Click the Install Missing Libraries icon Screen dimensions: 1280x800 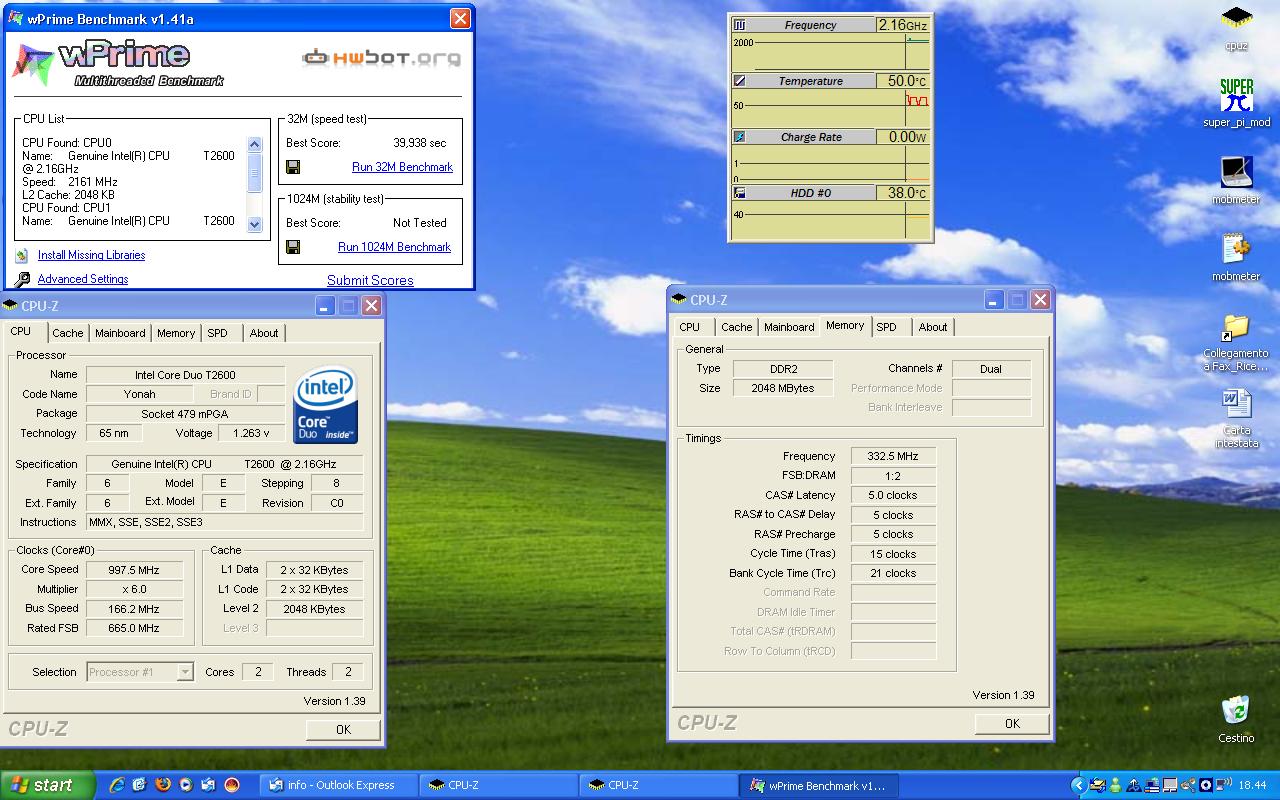(22, 256)
